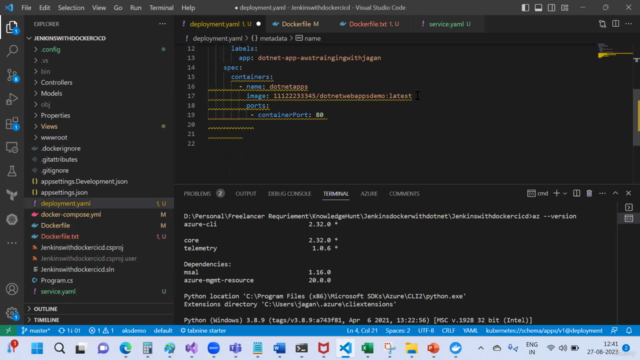The height and width of the screenshot is (360, 640).
Task: Open Excel from the taskbar
Action: click(367, 348)
